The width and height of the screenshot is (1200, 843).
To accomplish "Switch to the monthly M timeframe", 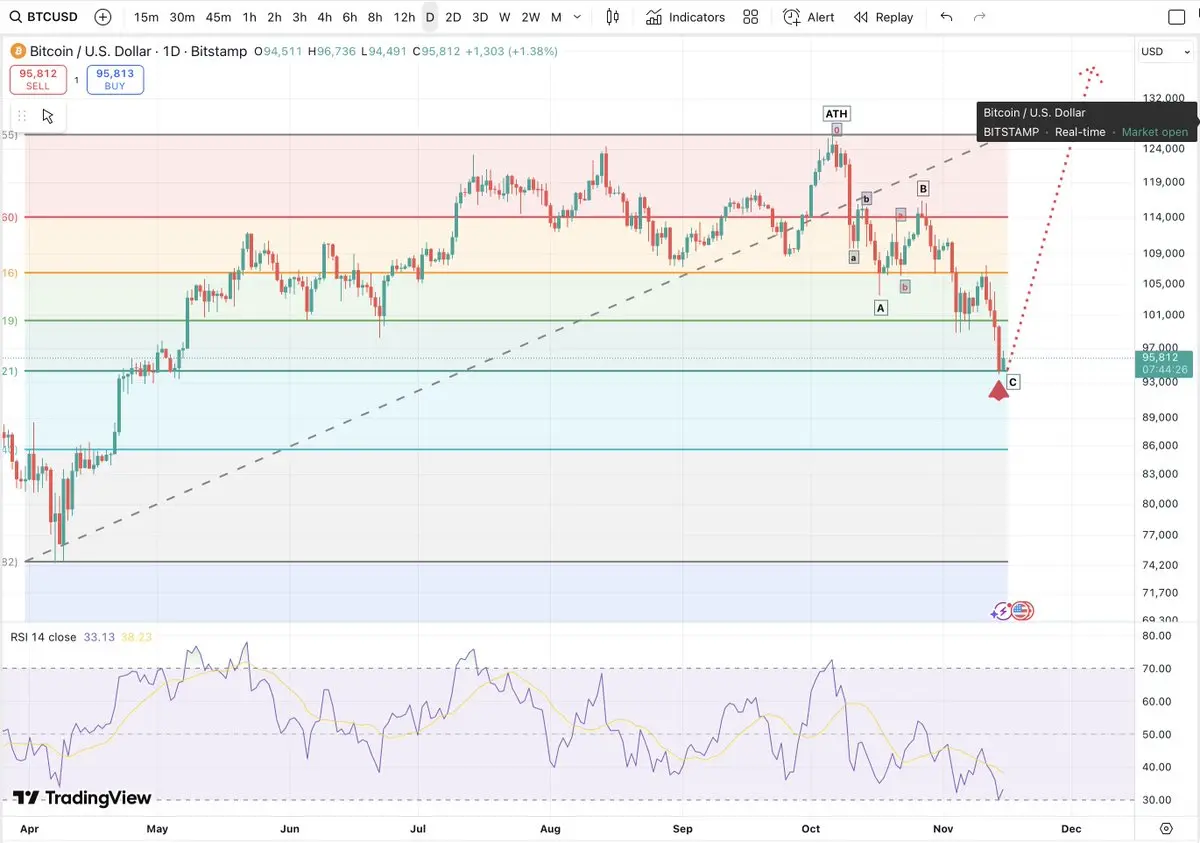I will pyautogui.click(x=556, y=17).
